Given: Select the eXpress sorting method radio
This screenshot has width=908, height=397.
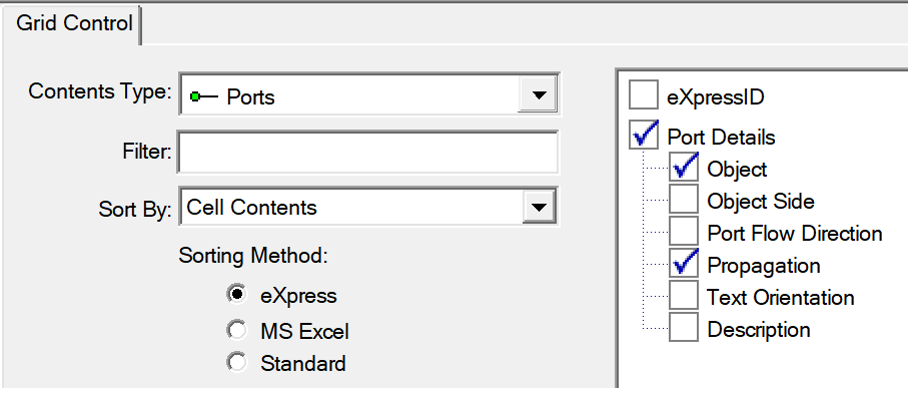Looking at the screenshot, I should click(x=237, y=295).
